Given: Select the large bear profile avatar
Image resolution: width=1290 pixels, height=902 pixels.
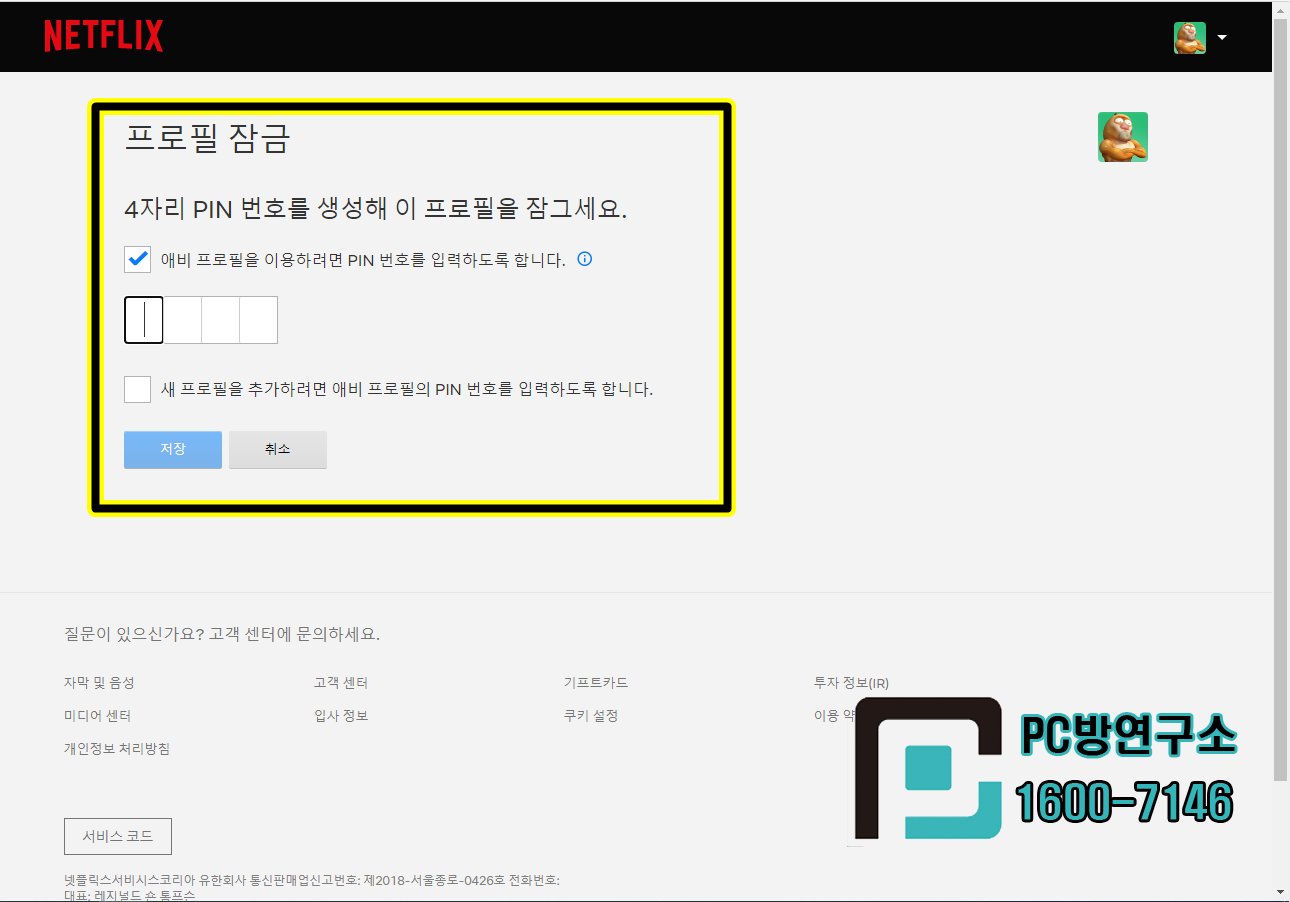Looking at the screenshot, I should click(1123, 137).
